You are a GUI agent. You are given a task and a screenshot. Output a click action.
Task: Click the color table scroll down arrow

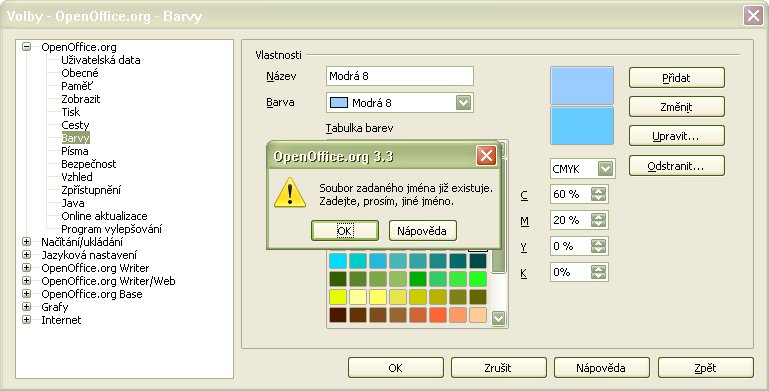click(x=499, y=318)
